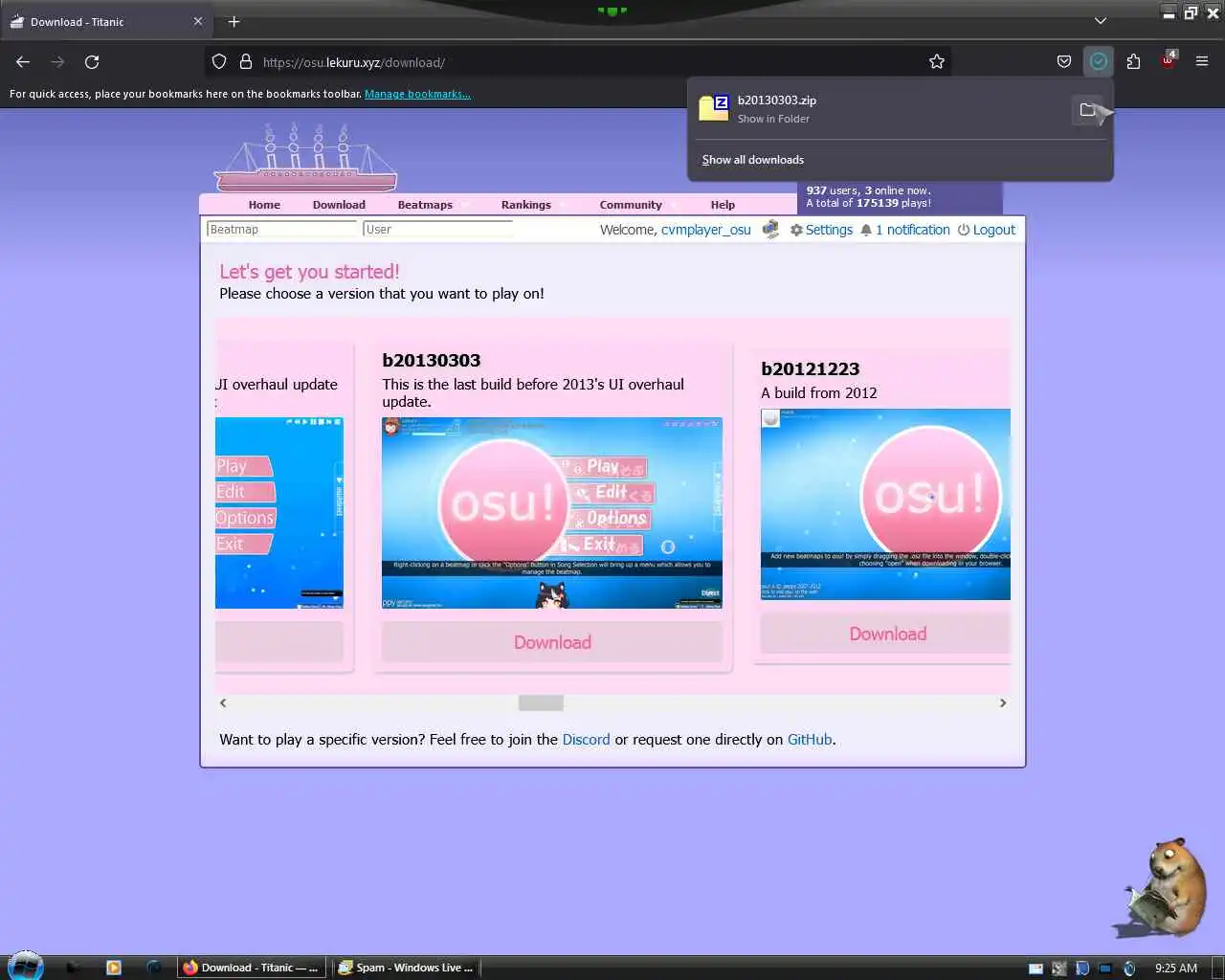The height and width of the screenshot is (980, 1225).
Task: Bookmark this page with the star icon
Action: (x=937, y=62)
